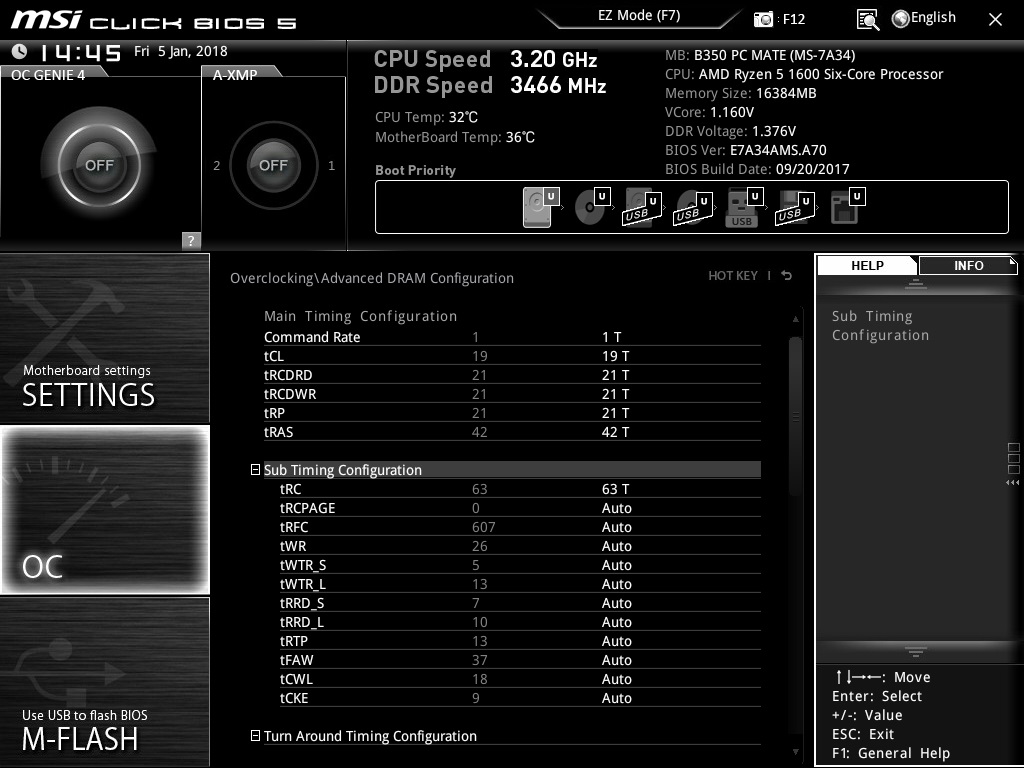Expand Turn Around Timing Configuration section

(x=255, y=736)
